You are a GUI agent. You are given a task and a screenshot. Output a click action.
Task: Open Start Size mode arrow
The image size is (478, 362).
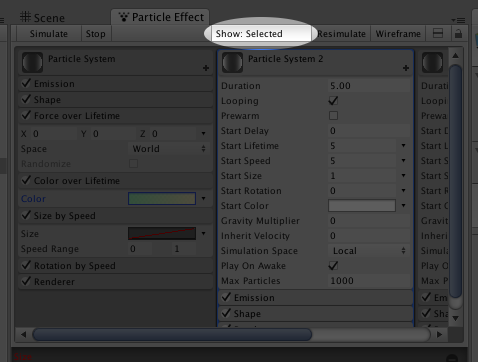point(403,176)
